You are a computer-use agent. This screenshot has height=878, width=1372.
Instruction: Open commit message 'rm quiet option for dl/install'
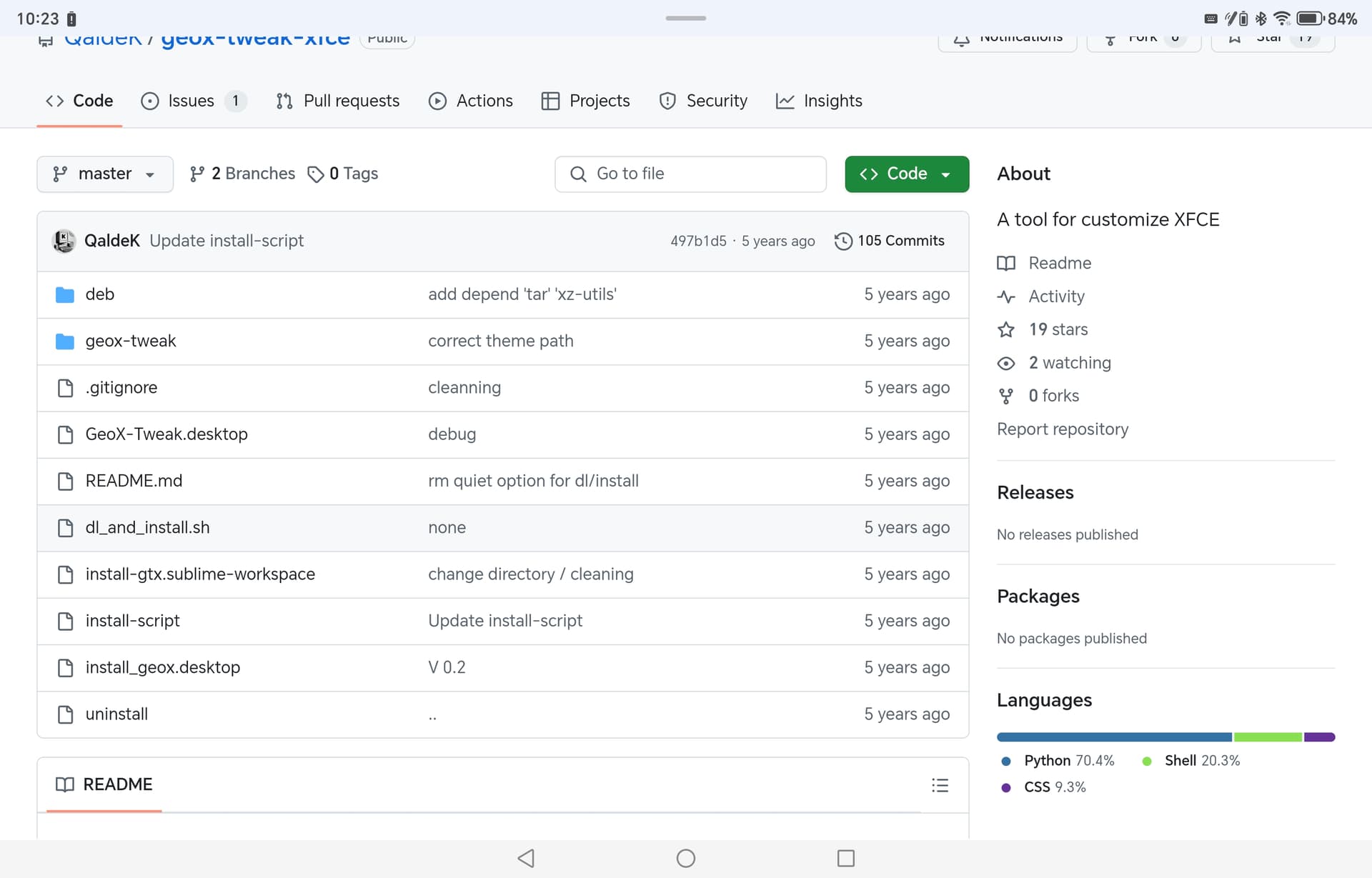(x=533, y=481)
